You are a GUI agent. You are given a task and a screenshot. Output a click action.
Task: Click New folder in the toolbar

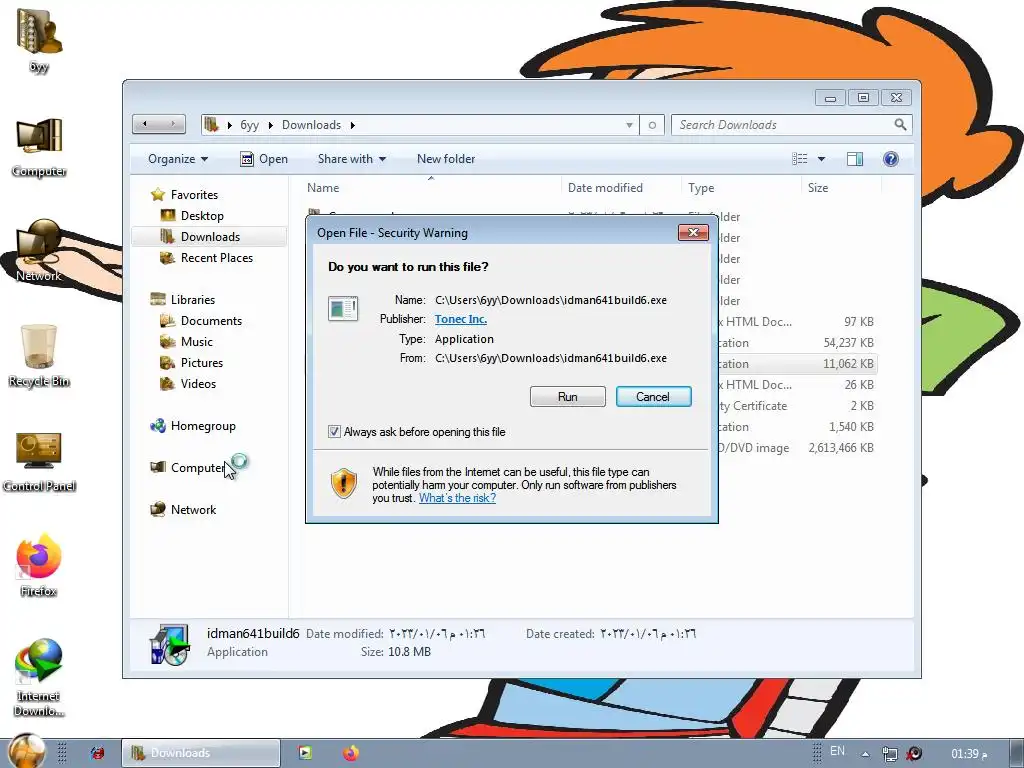tap(446, 159)
